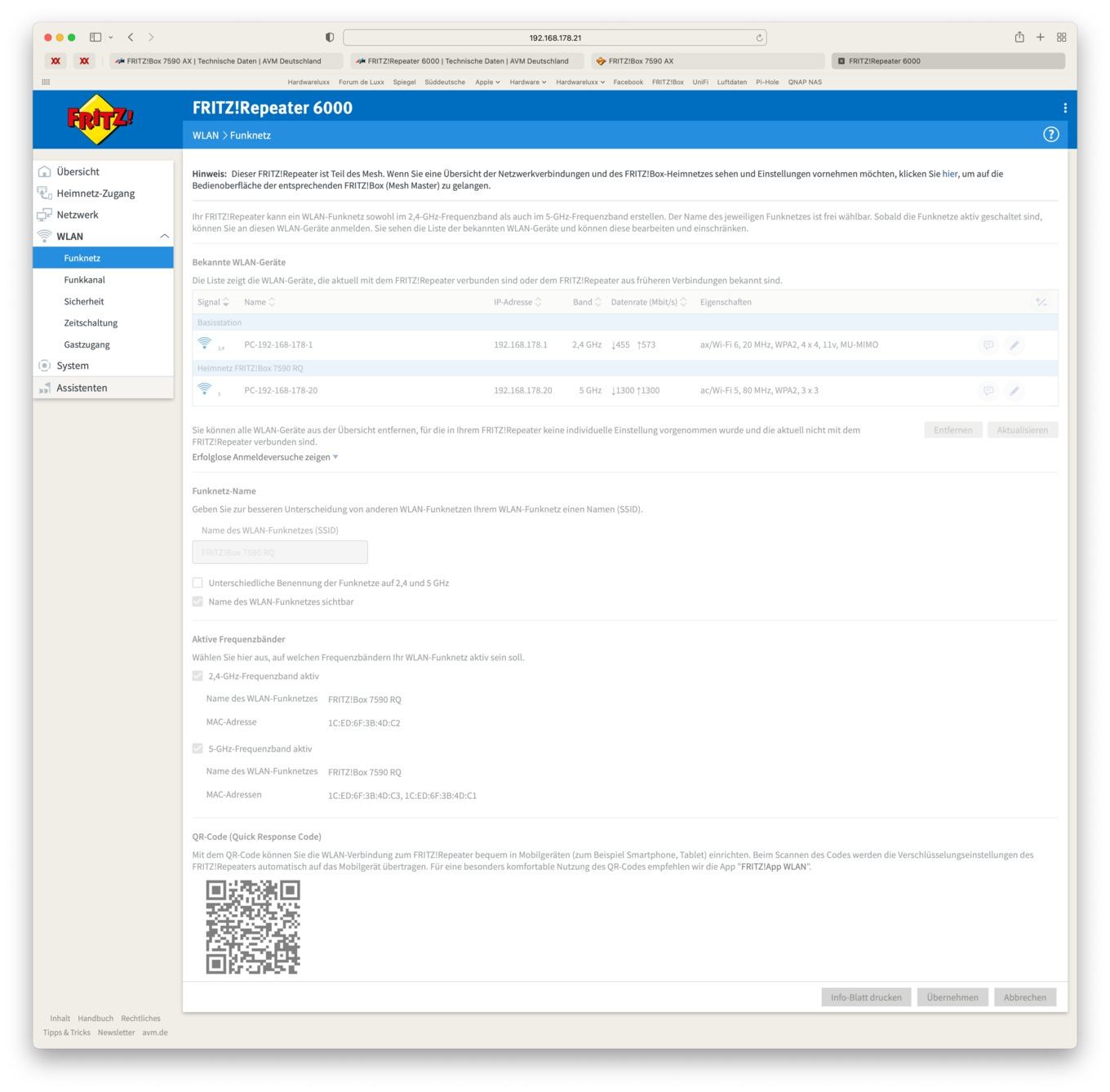Viewport: 1110px width, 1092px height.
Task: Toggle 5-GHz-Frequenzband aktiv checkbox
Action: click(x=198, y=748)
